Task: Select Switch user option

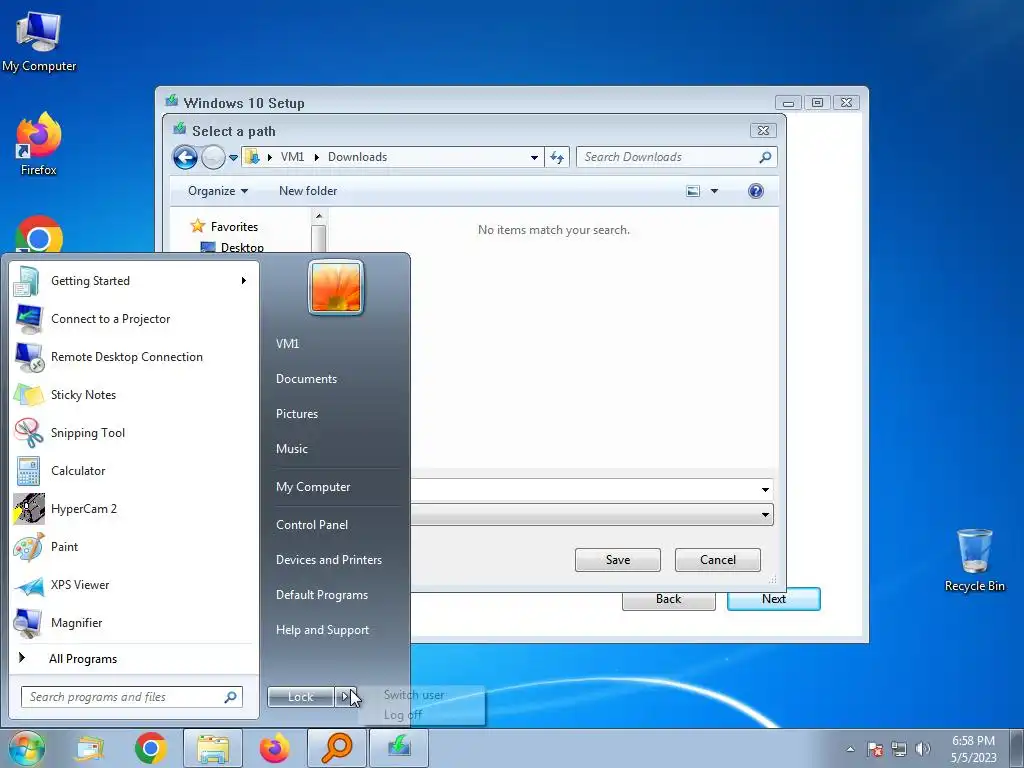Action: point(414,695)
